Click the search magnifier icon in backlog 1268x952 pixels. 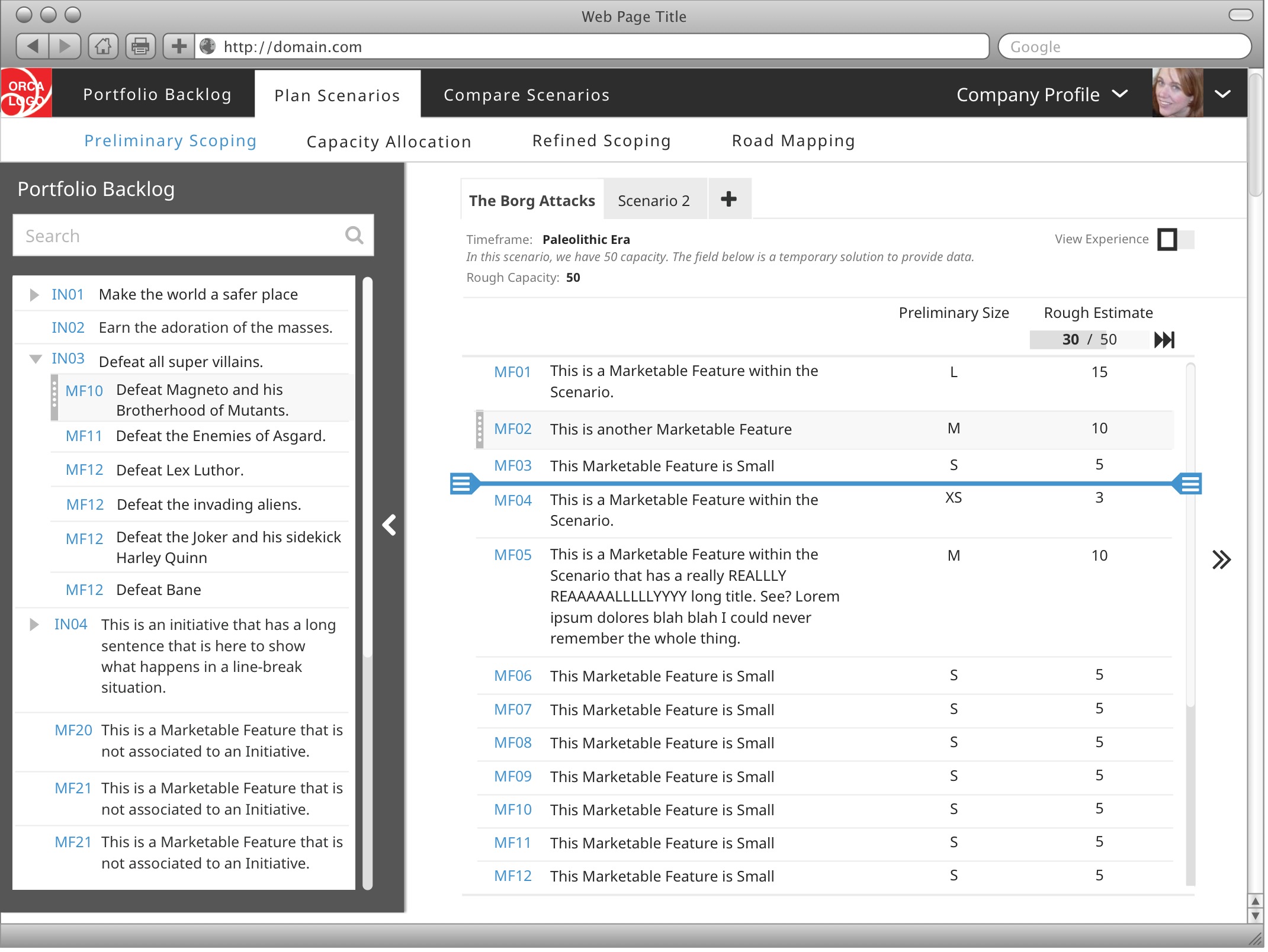[355, 236]
